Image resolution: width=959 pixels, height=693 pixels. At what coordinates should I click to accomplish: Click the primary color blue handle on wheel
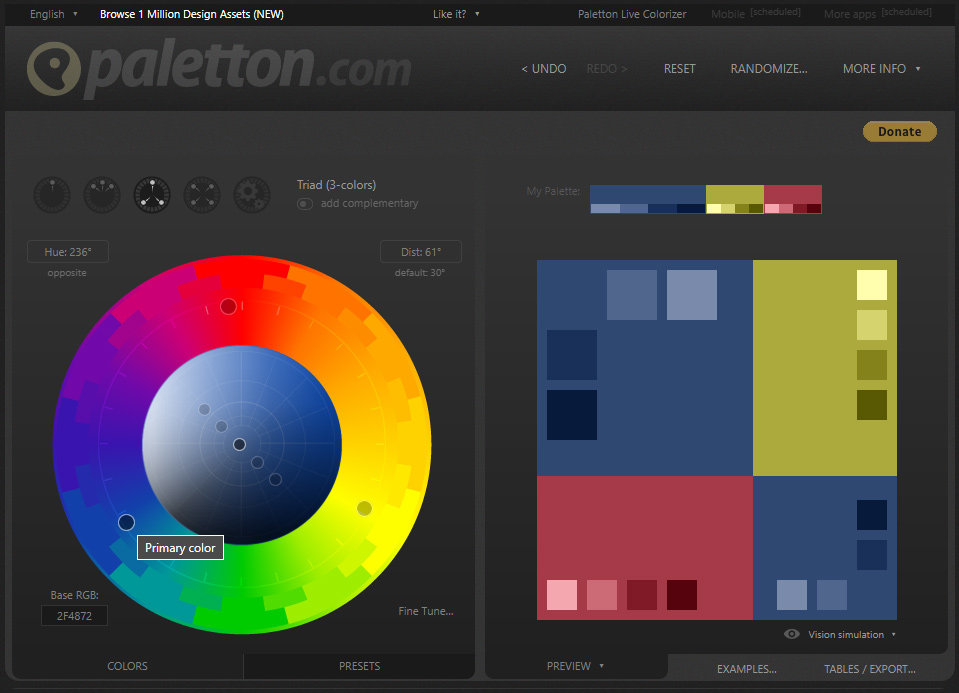(x=126, y=522)
